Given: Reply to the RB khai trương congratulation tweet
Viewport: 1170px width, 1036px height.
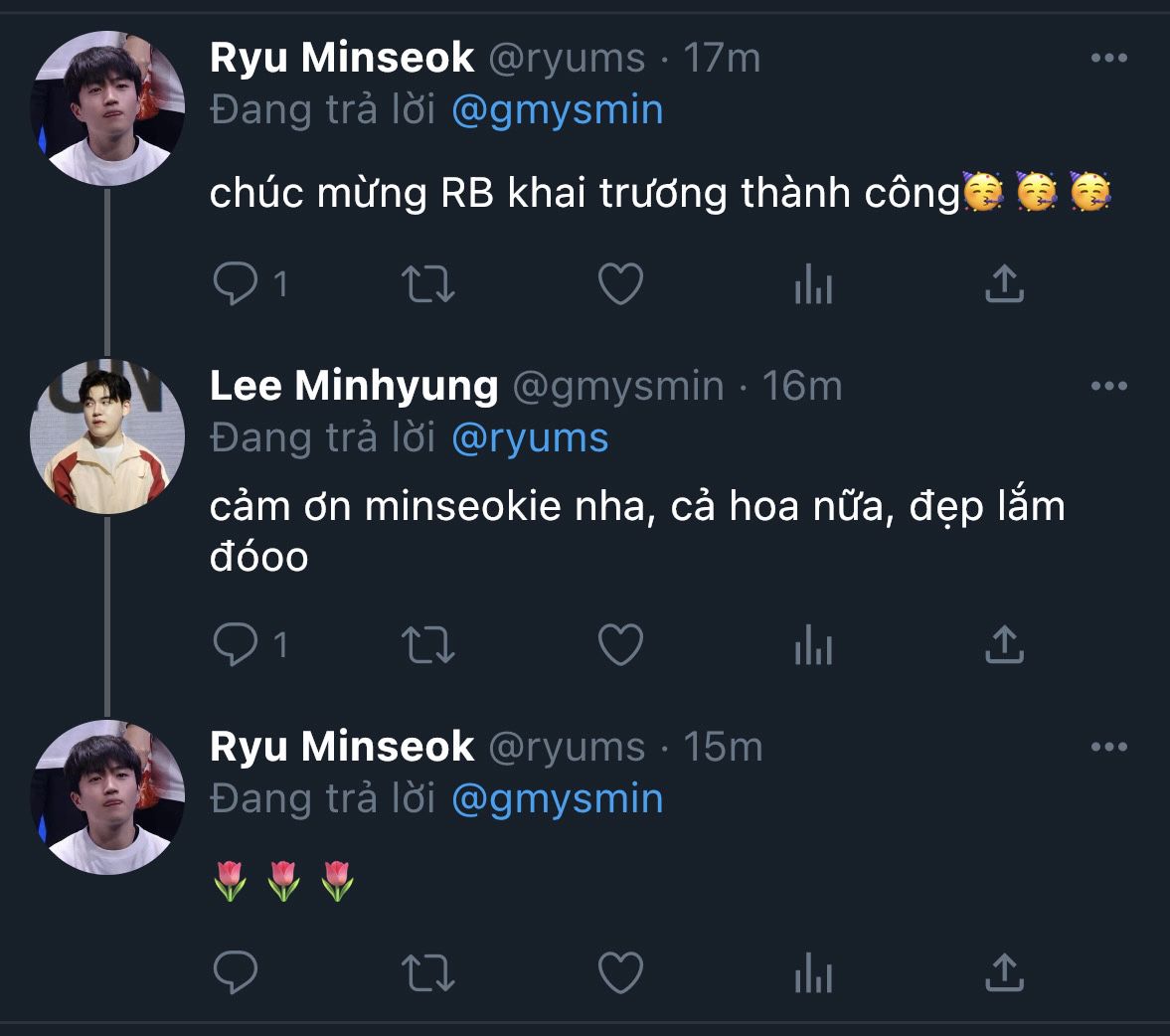Looking at the screenshot, I should click(x=237, y=284).
